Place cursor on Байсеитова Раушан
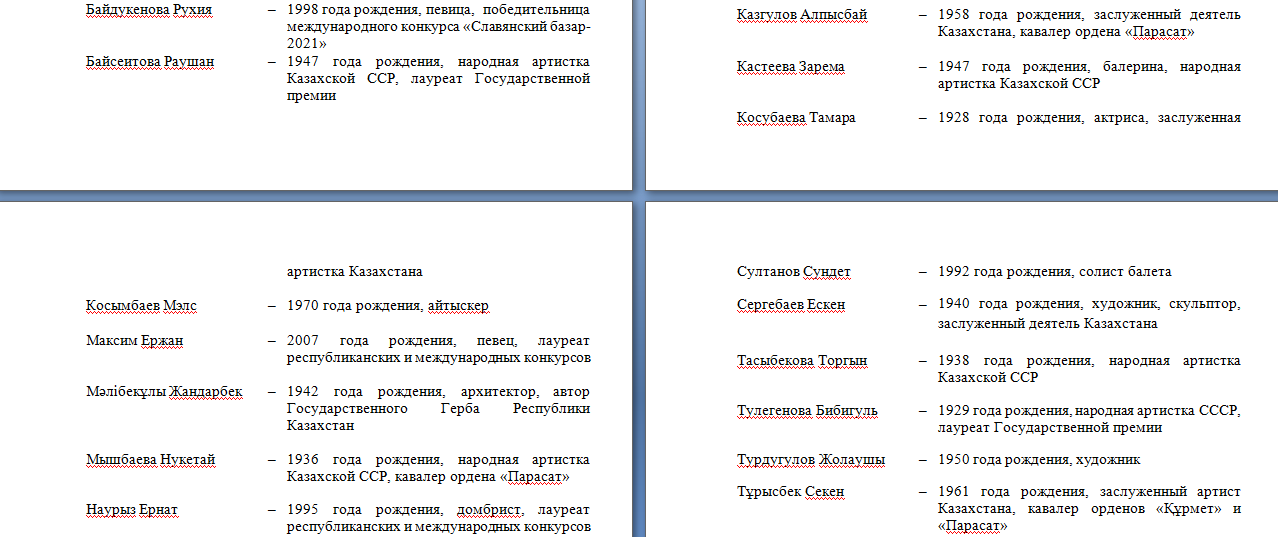1278x537 pixels. click(150, 62)
